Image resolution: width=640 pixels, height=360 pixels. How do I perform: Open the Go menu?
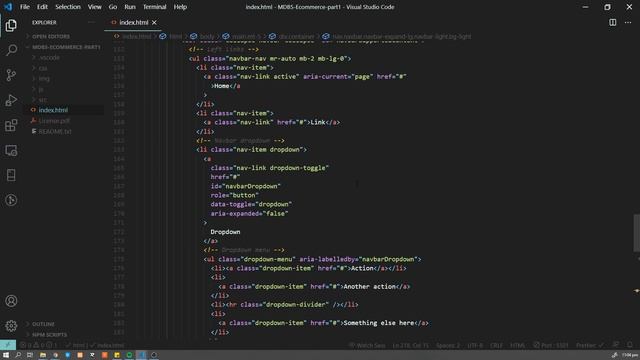coord(113,7)
